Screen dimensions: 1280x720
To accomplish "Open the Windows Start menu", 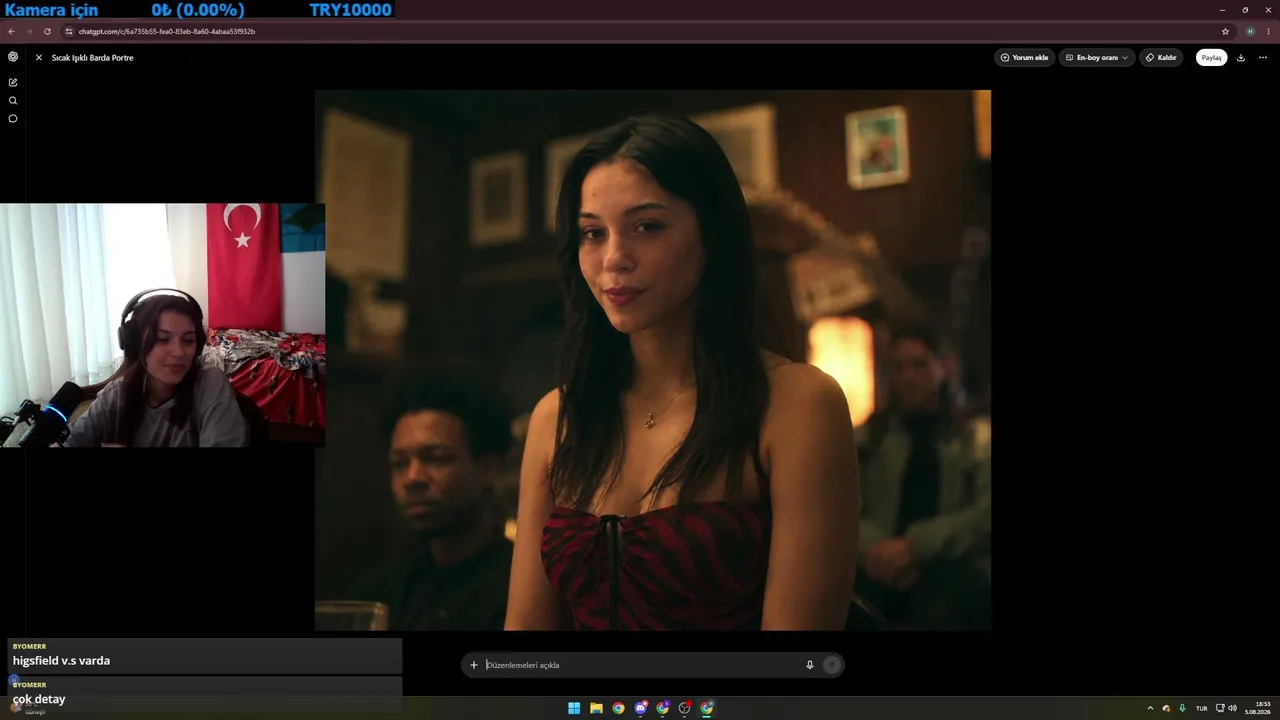I will 574,708.
